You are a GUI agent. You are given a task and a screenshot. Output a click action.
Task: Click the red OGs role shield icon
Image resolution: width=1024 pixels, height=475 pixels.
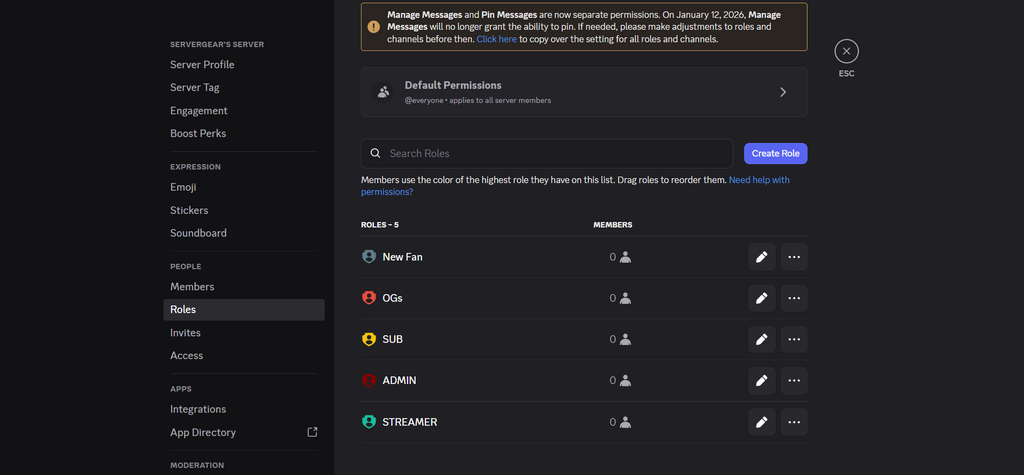pos(369,298)
